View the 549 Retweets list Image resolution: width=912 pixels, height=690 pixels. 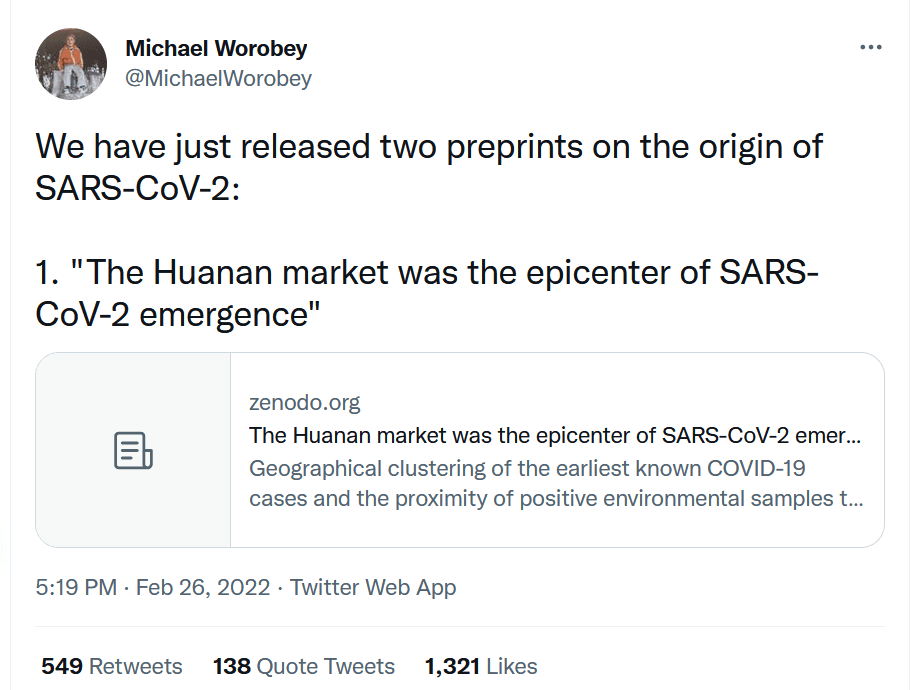112,666
